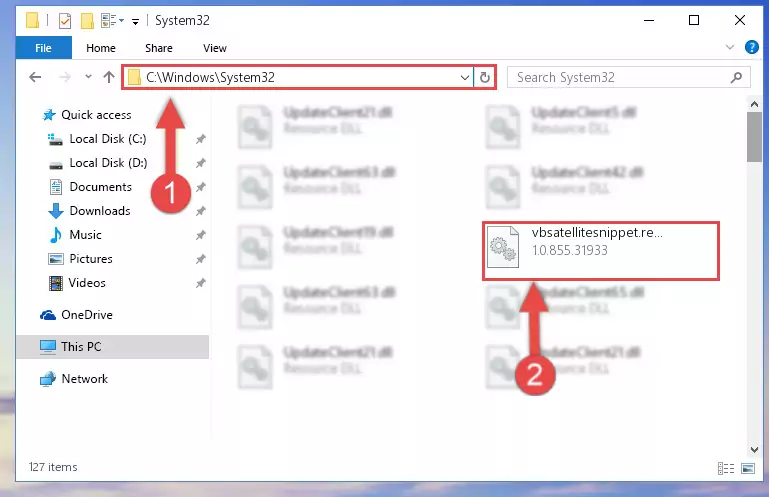This screenshot has height=497, width=769.
Task: Click the pin icon beside Documents
Action: [201, 187]
